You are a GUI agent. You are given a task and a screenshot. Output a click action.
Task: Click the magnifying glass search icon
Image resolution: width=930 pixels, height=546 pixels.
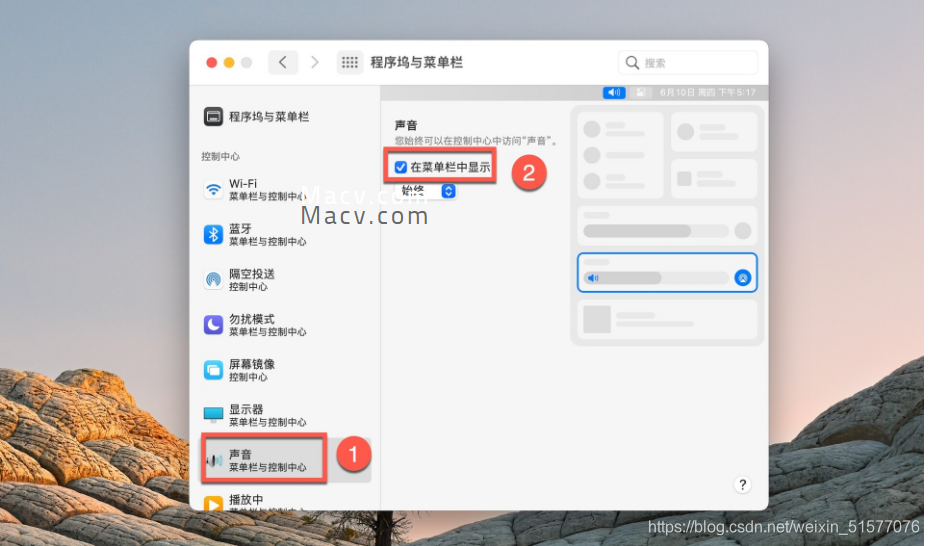632,62
